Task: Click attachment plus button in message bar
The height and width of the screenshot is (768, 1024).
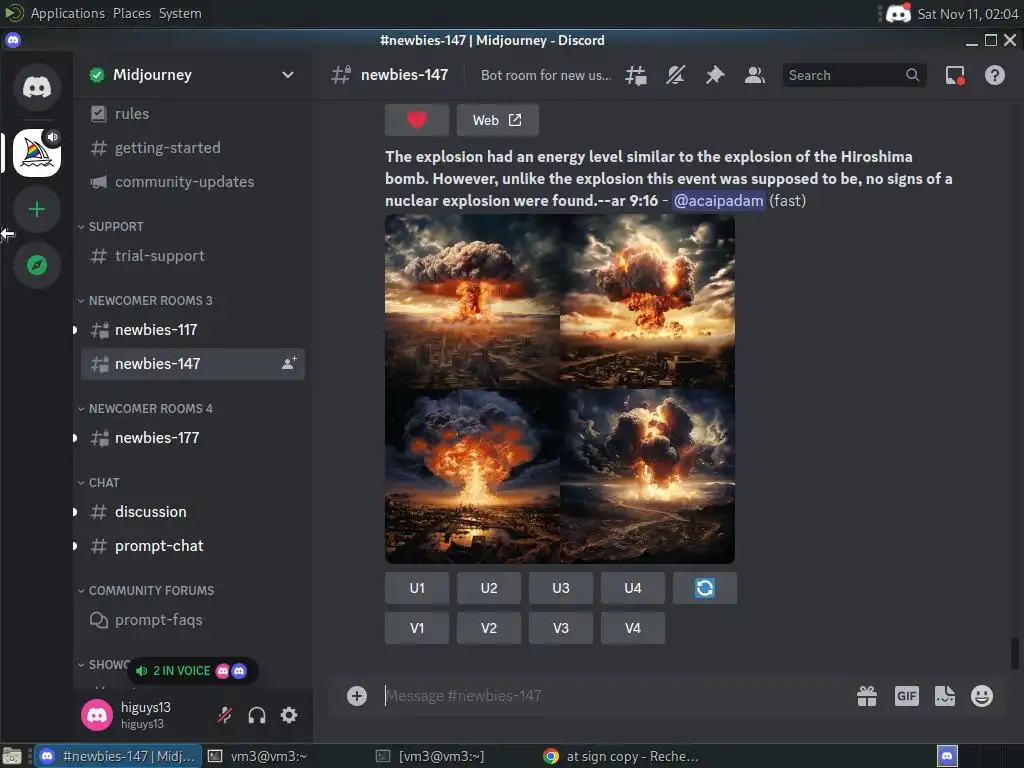Action: tap(357, 696)
